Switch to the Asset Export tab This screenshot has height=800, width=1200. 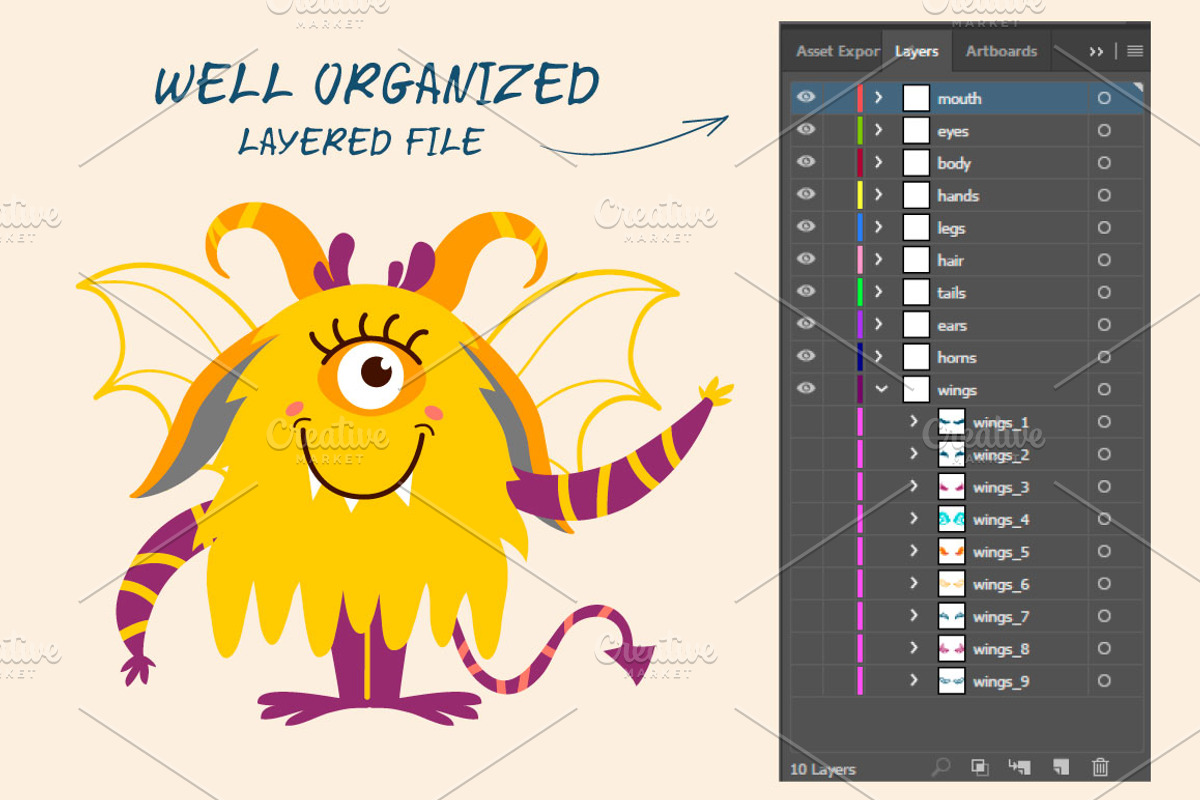pos(837,51)
